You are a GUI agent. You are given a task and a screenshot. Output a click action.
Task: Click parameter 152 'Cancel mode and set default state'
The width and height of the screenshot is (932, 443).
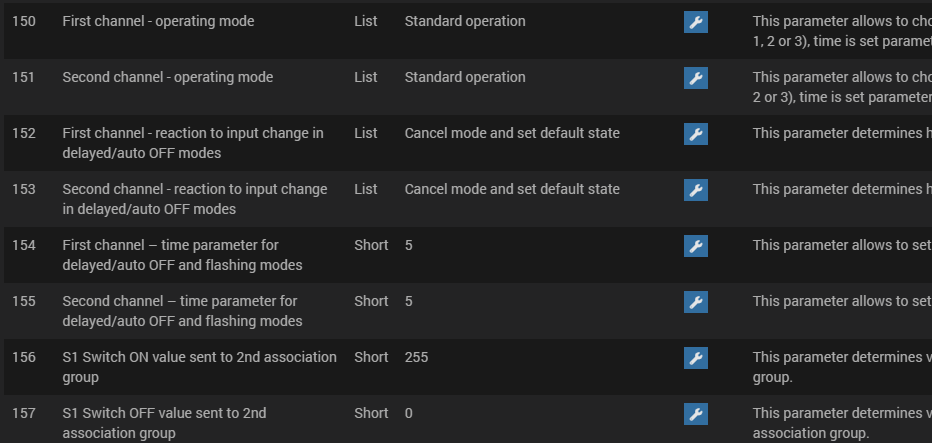coord(512,133)
